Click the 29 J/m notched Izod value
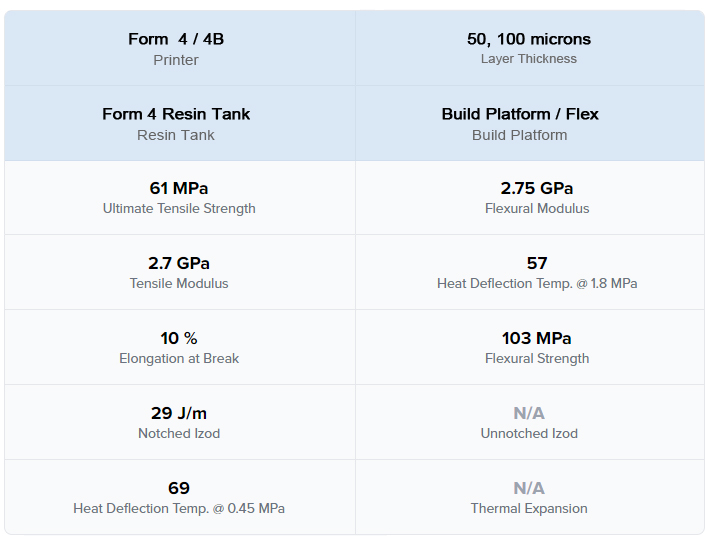 point(179,413)
